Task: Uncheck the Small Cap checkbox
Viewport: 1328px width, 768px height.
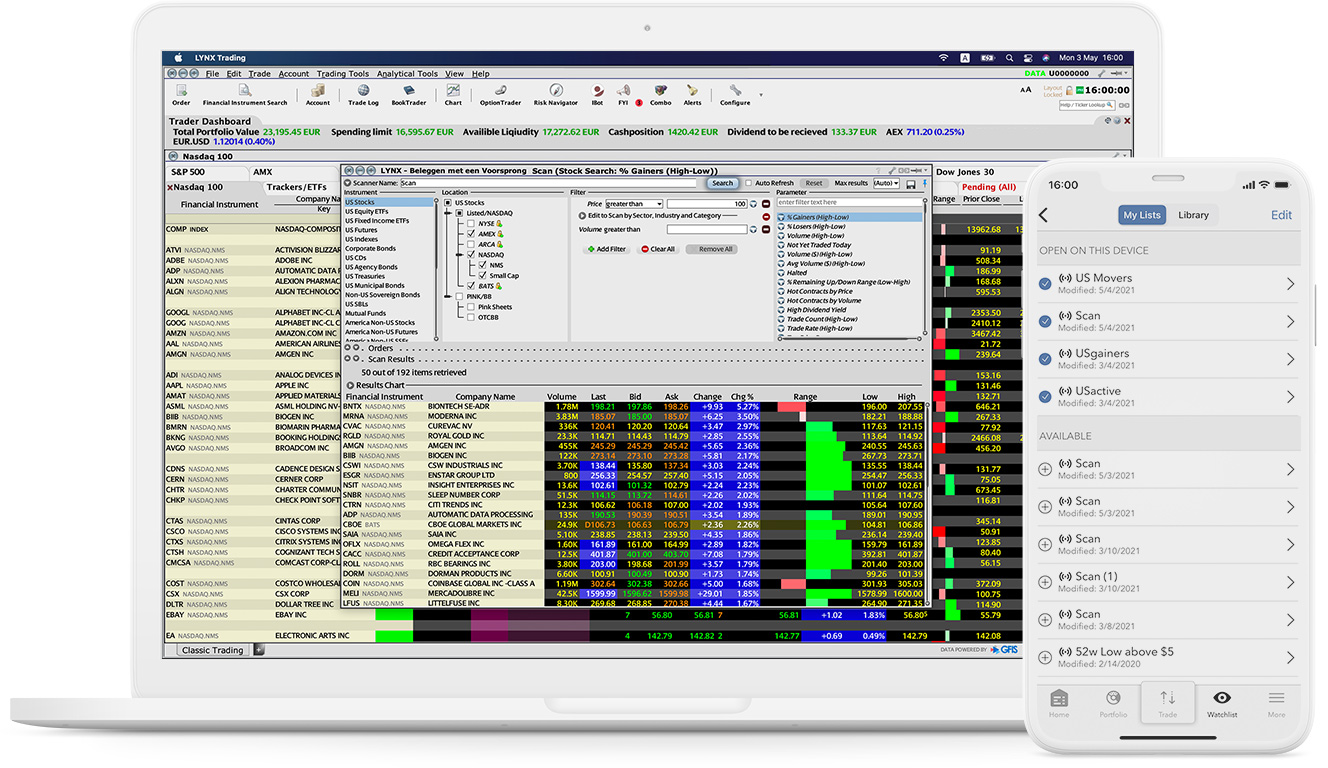Action: (x=482, y=276)
